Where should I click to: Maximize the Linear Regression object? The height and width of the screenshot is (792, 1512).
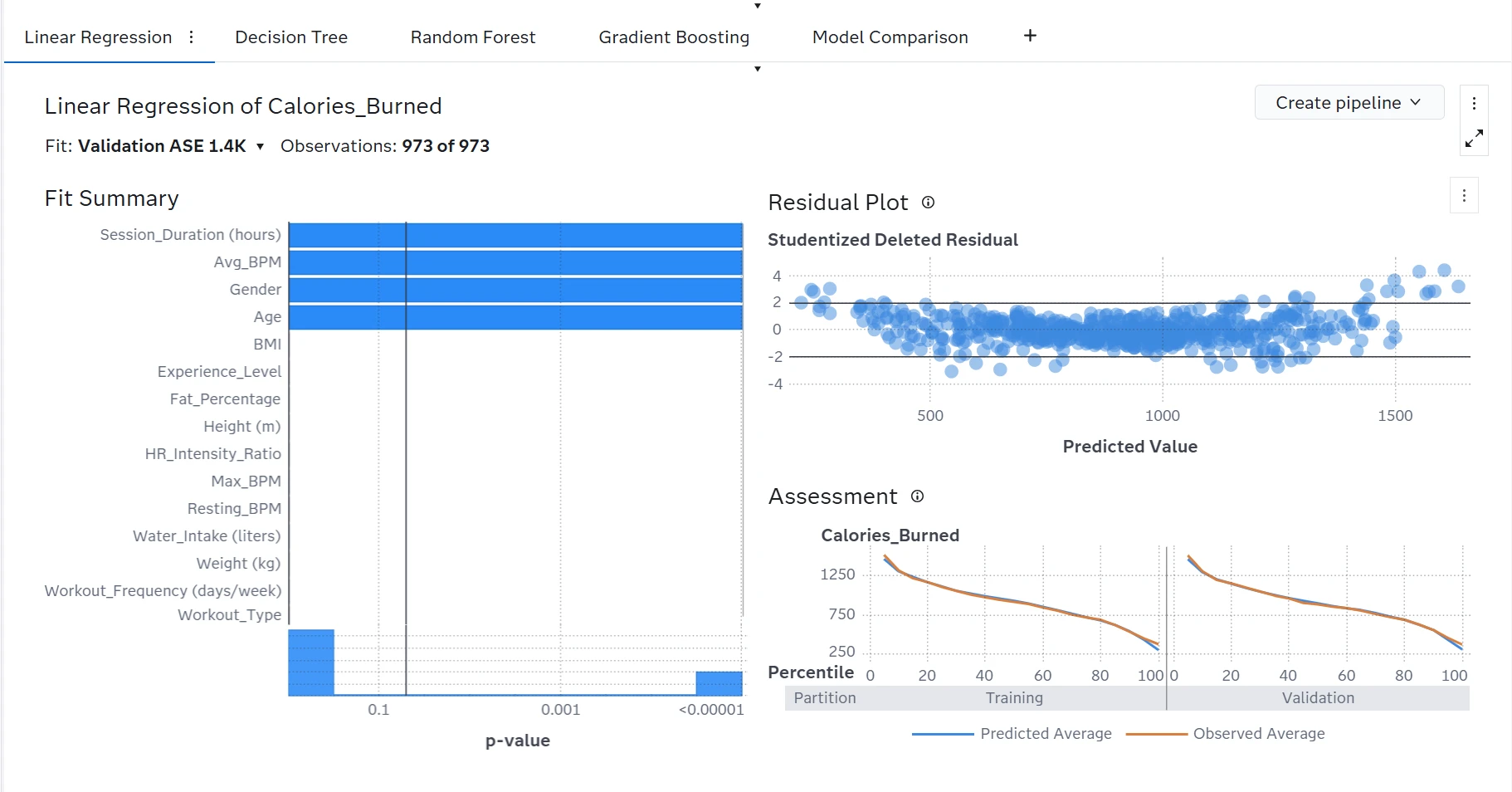pyautogui.click(x=1474, y=139)
